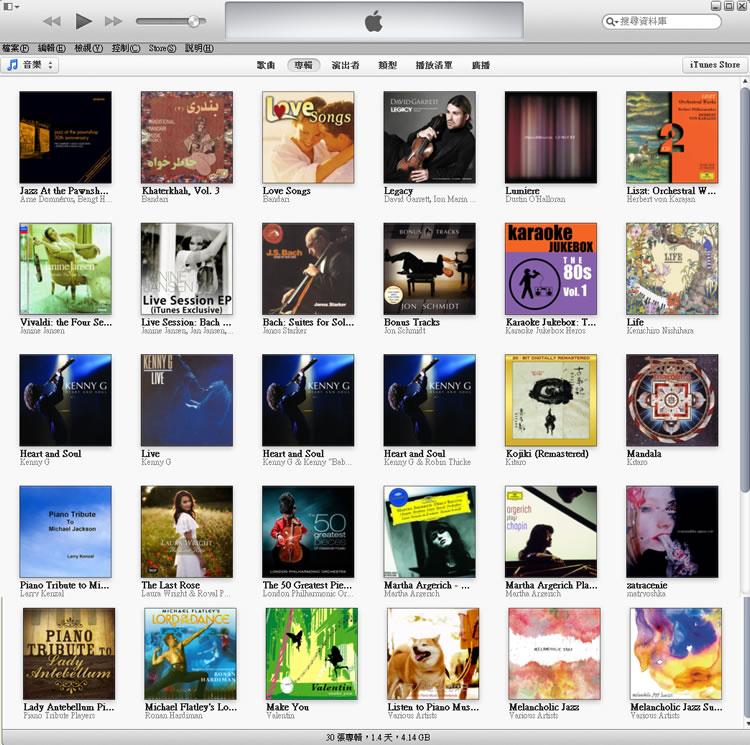The width and height of the screenshot is (750, 745).
Task: Select the Kenny G Live album cover
Action: coord(187,400)
